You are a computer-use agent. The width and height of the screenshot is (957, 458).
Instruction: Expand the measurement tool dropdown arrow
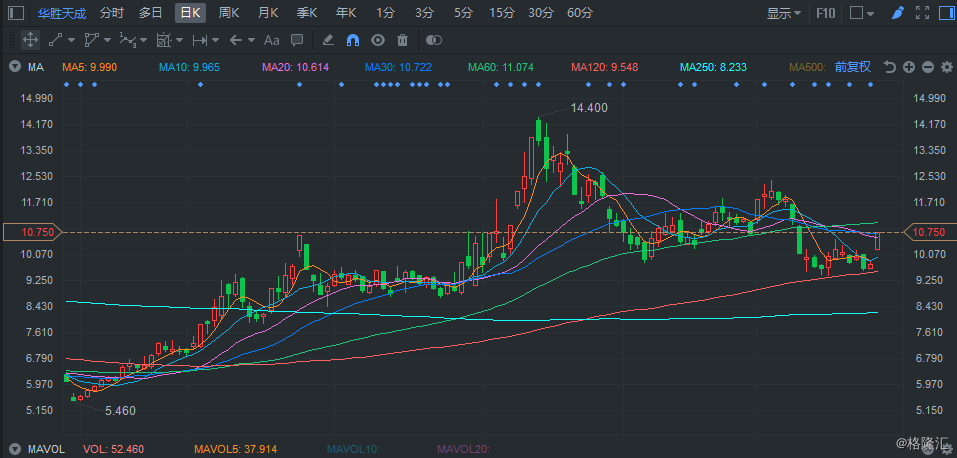(x=179, y=40)
